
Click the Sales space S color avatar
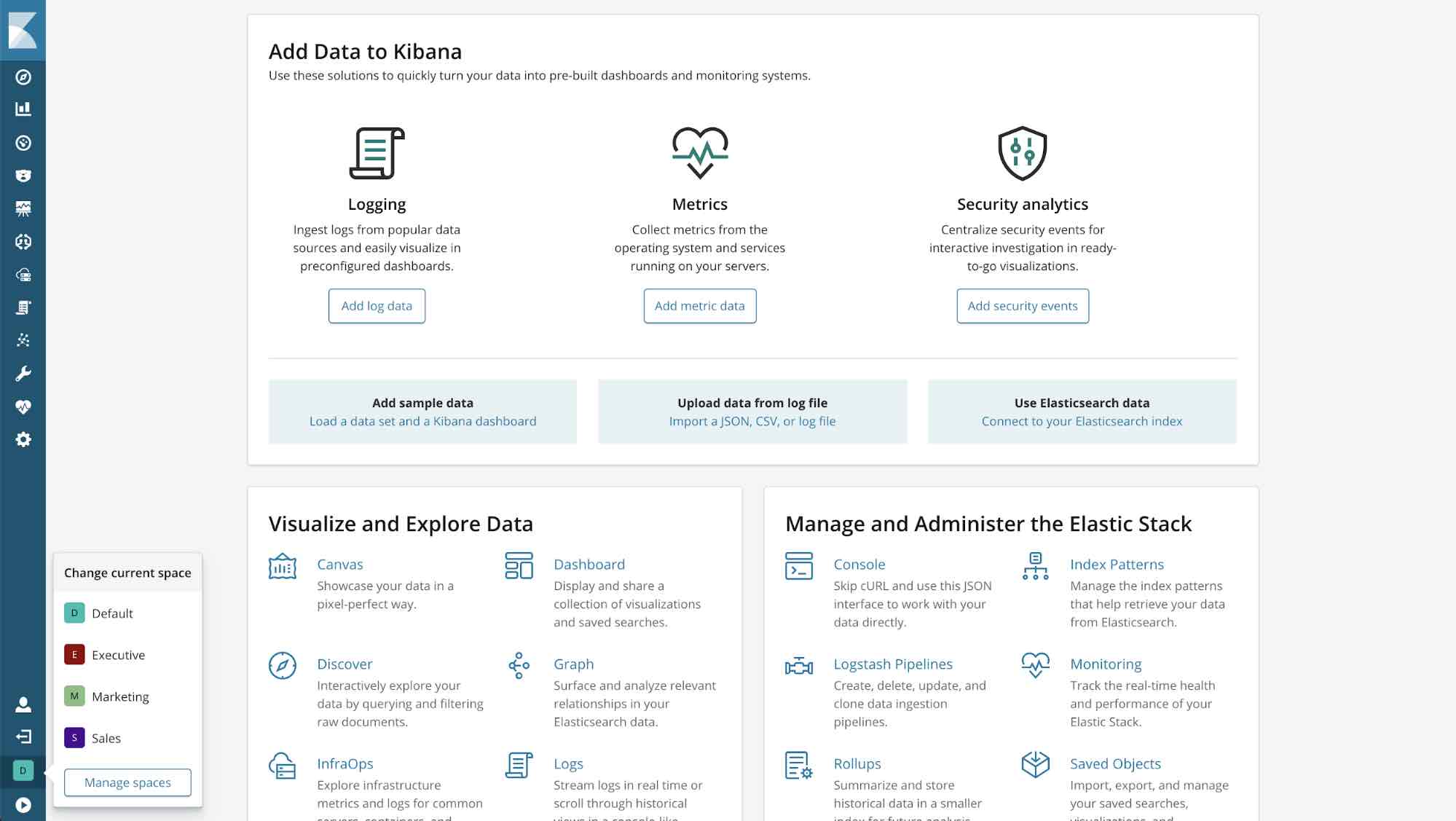point(74,738)
